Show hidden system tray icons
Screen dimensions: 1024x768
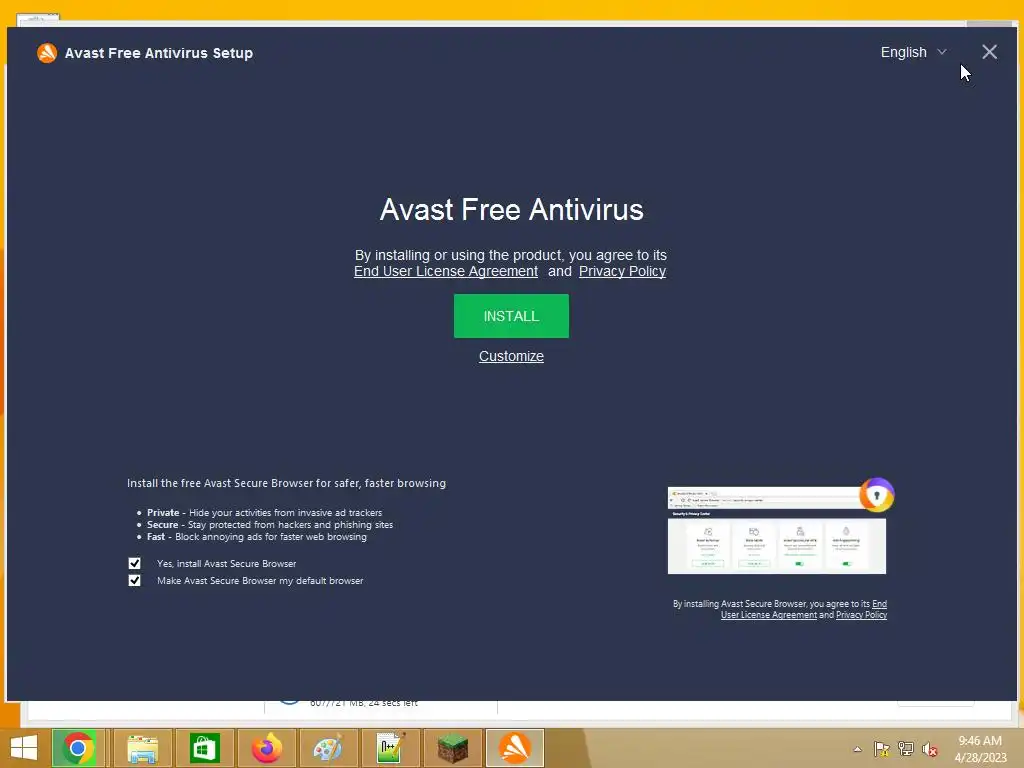click(857, 749)
